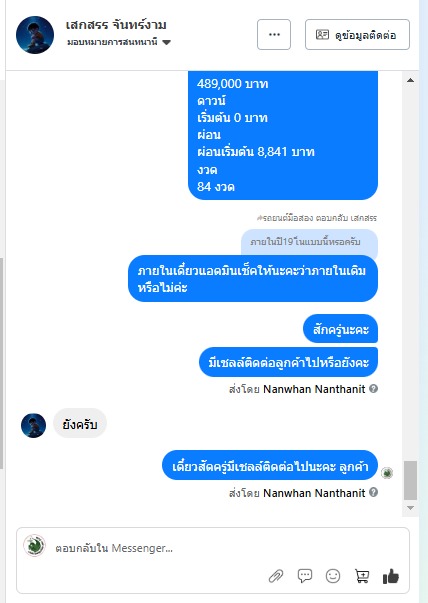Attach a file with the paperclip icon
The width and height of the screenshot is (428, 603).
click(276, 576)
